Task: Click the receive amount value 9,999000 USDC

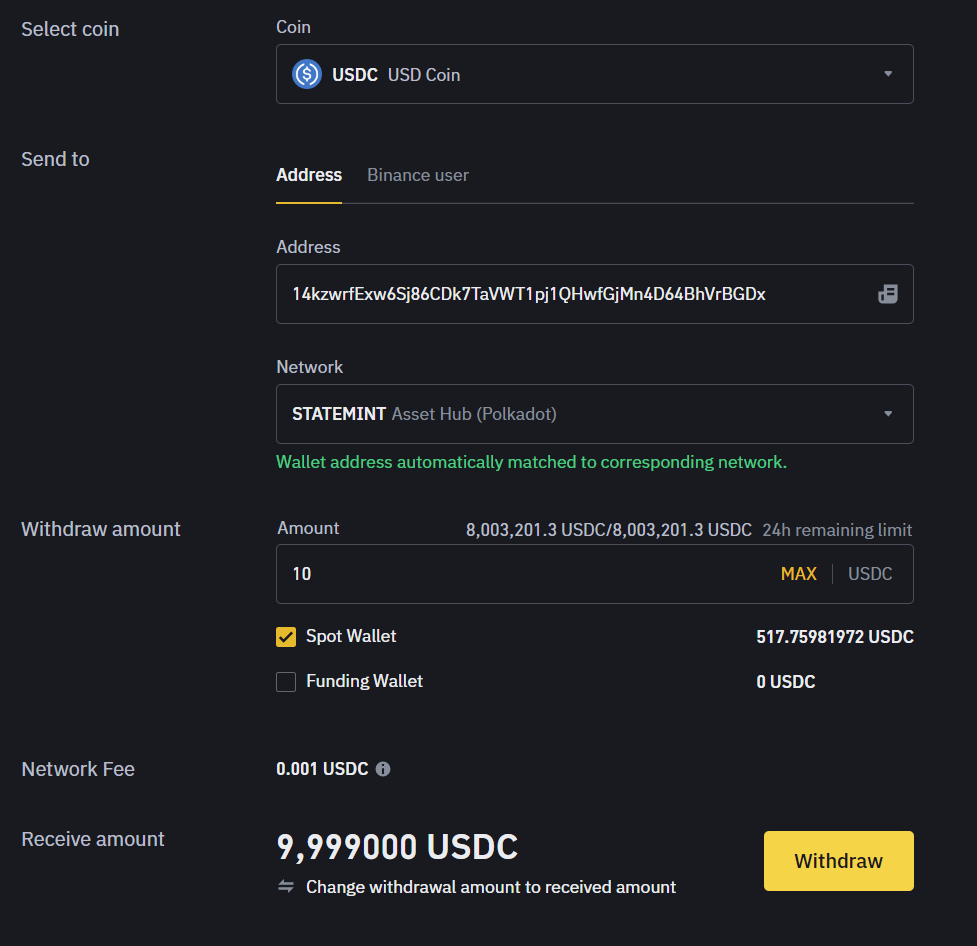Action: pyautogui.click(x=397, y=847)
